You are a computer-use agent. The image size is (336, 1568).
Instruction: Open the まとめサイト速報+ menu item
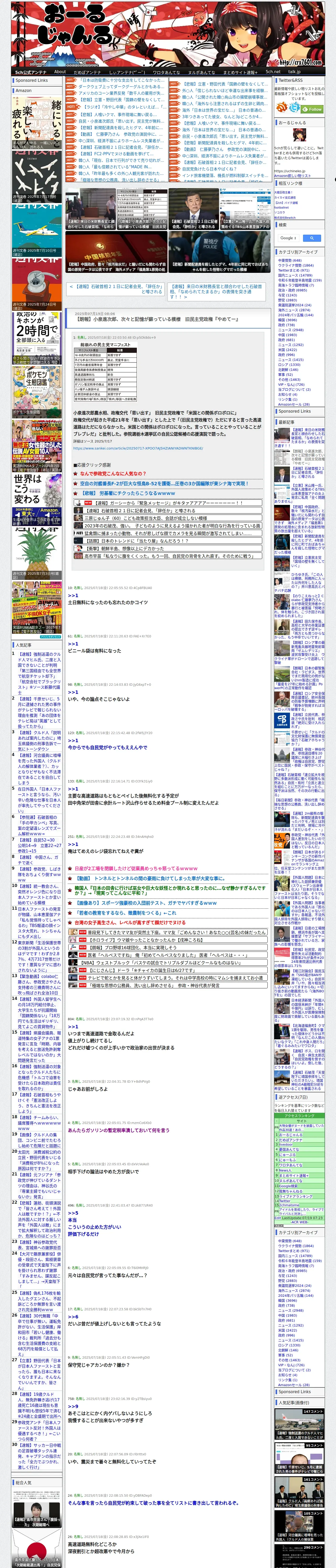240,72
